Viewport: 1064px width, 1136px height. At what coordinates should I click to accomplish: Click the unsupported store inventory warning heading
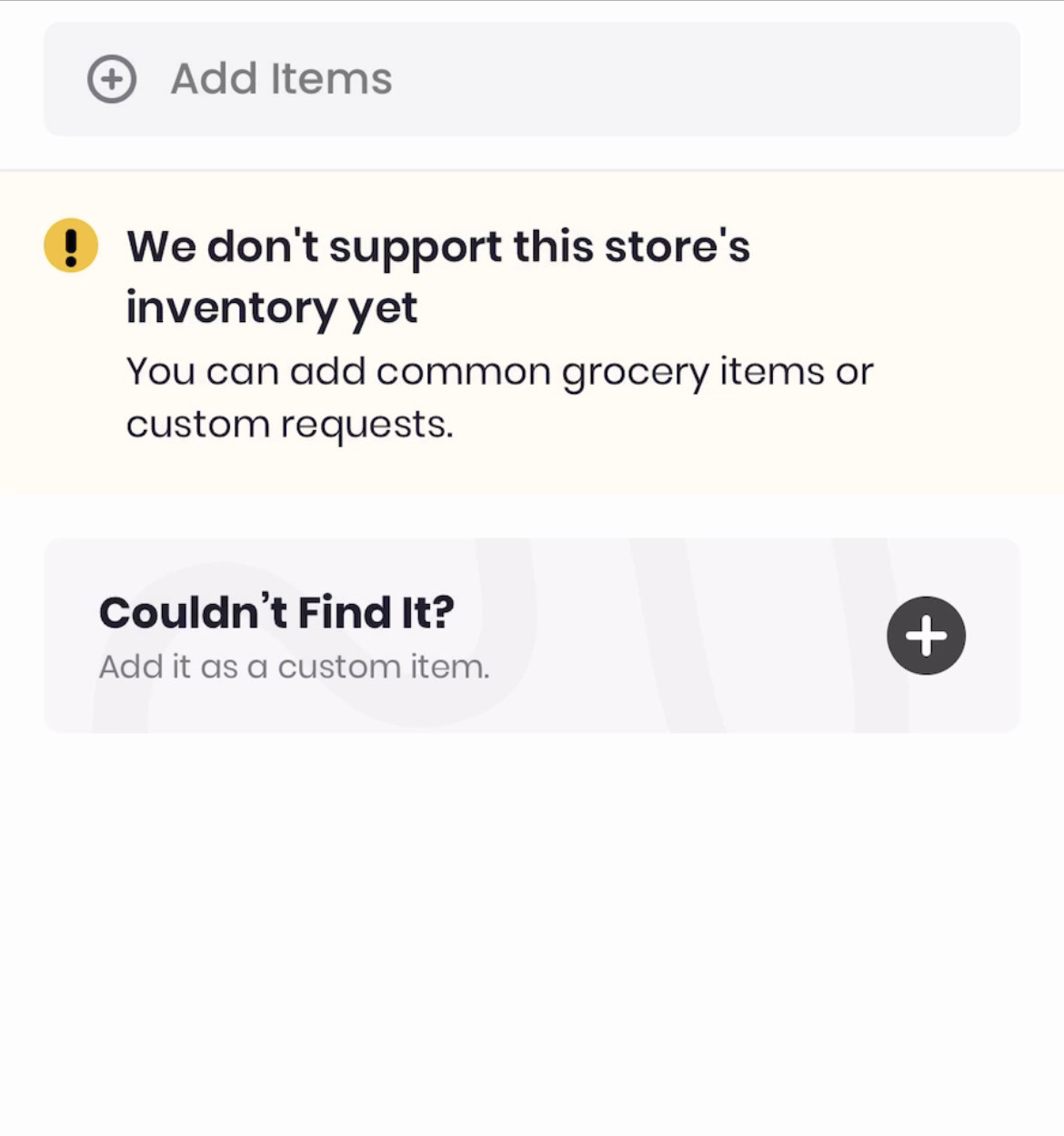coord(437,276)
